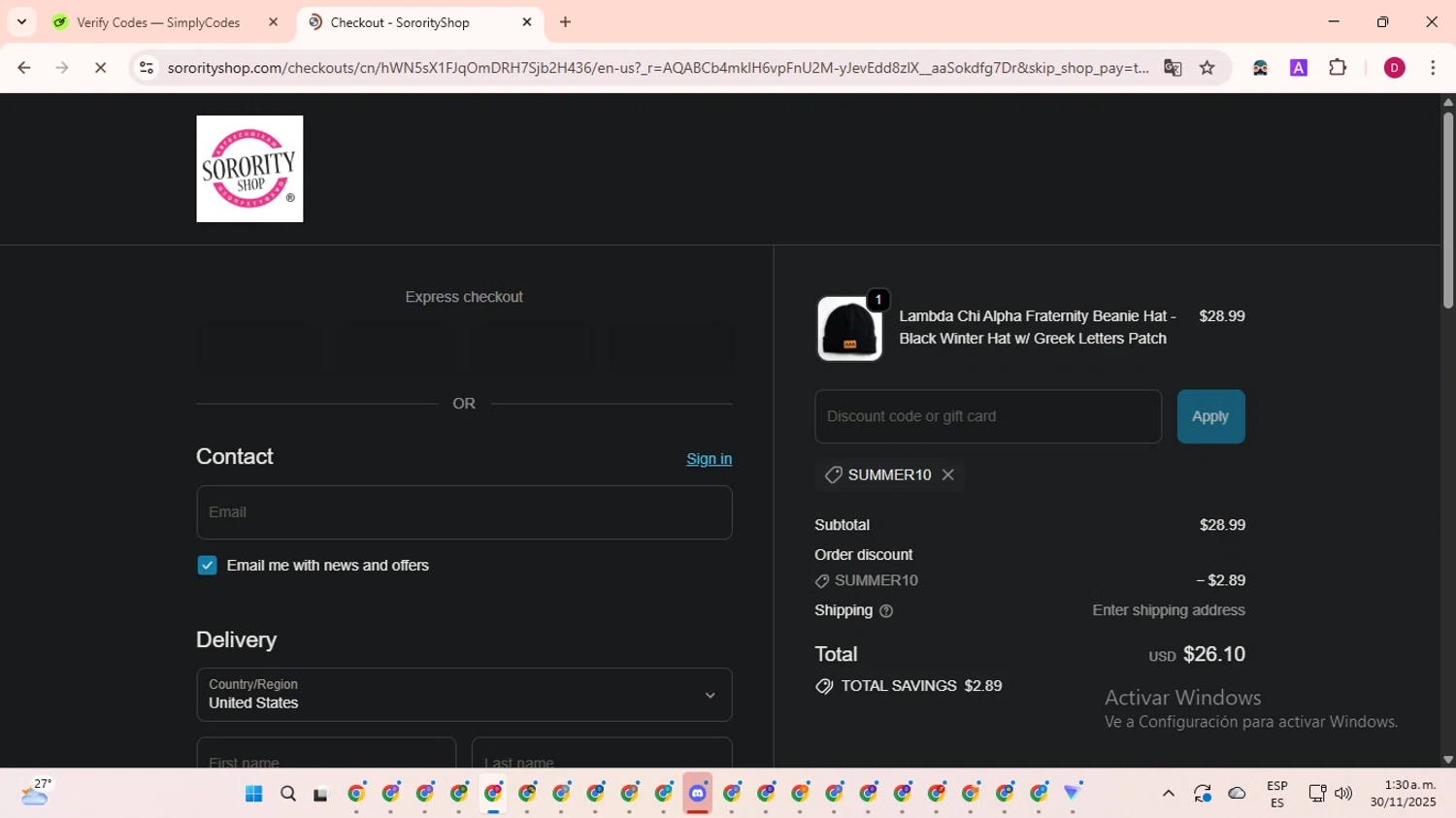Switch the ESP ES input language
This screenshot has height=818, width=1456.
coord(1277,794)
